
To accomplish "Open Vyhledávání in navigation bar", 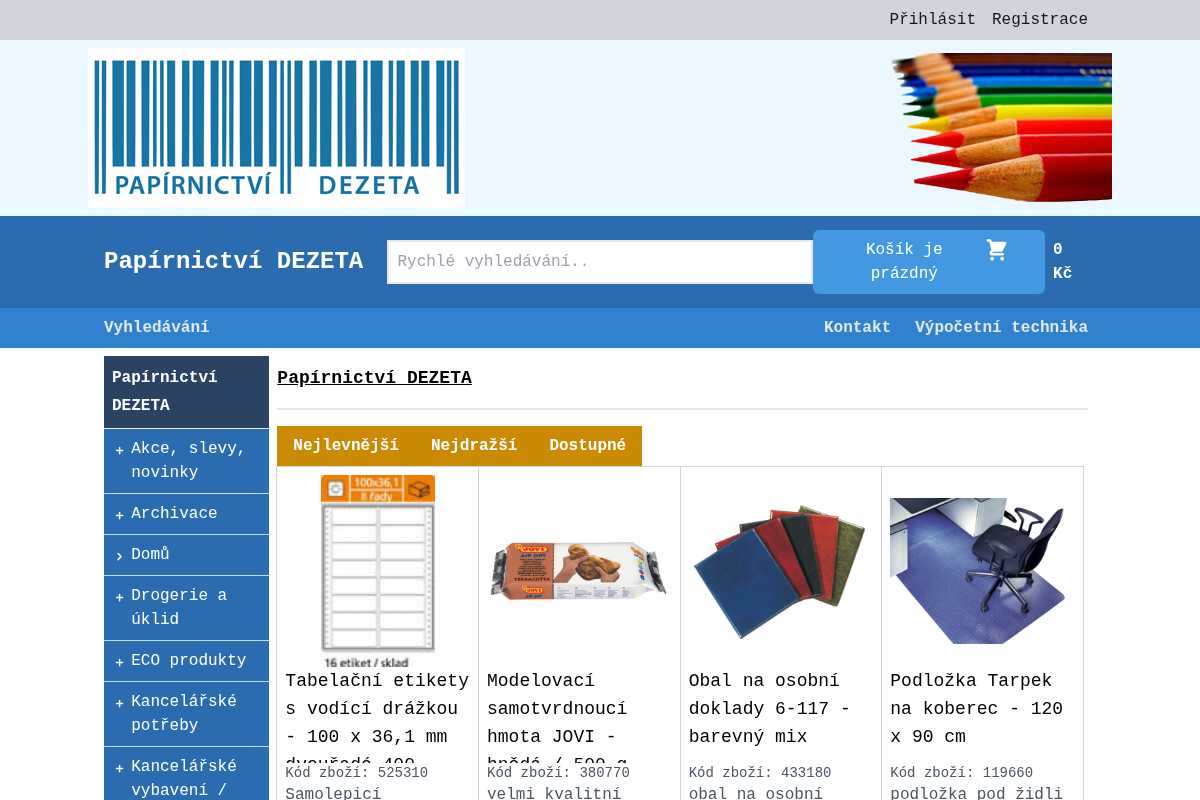I will pyautogui.click(x=157, y=328).
